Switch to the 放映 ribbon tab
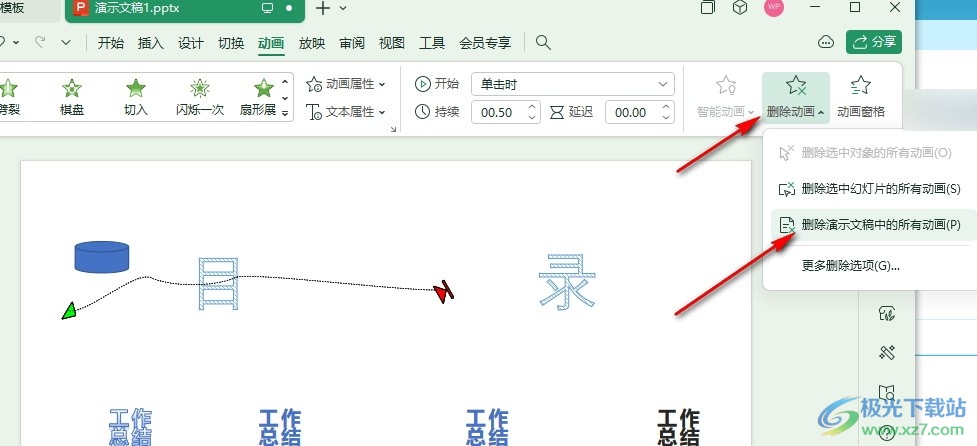The image size is (977, 446). click(312, 43)
